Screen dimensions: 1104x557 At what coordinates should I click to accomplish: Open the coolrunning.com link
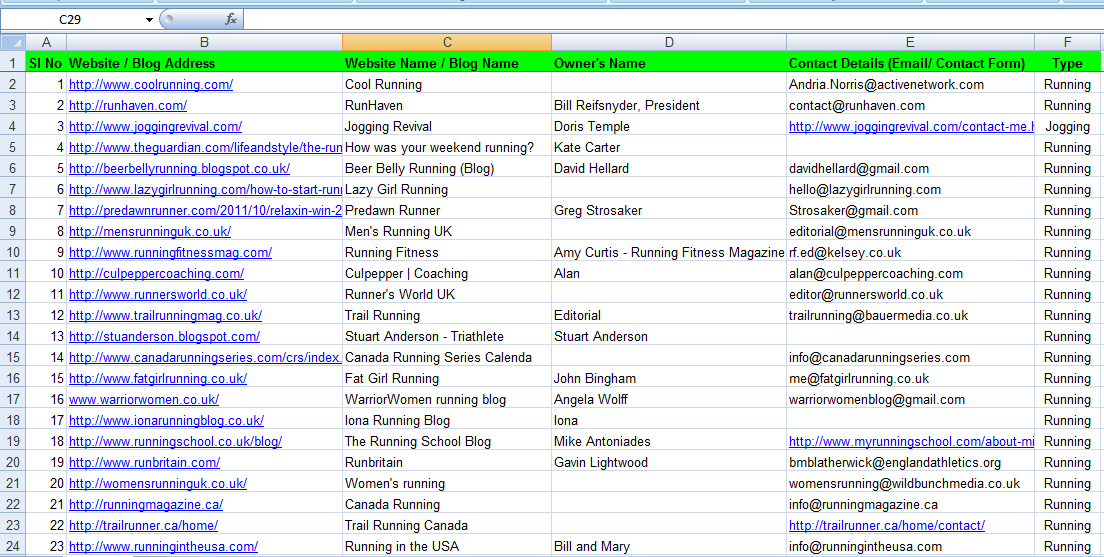(x=151, y=85)
